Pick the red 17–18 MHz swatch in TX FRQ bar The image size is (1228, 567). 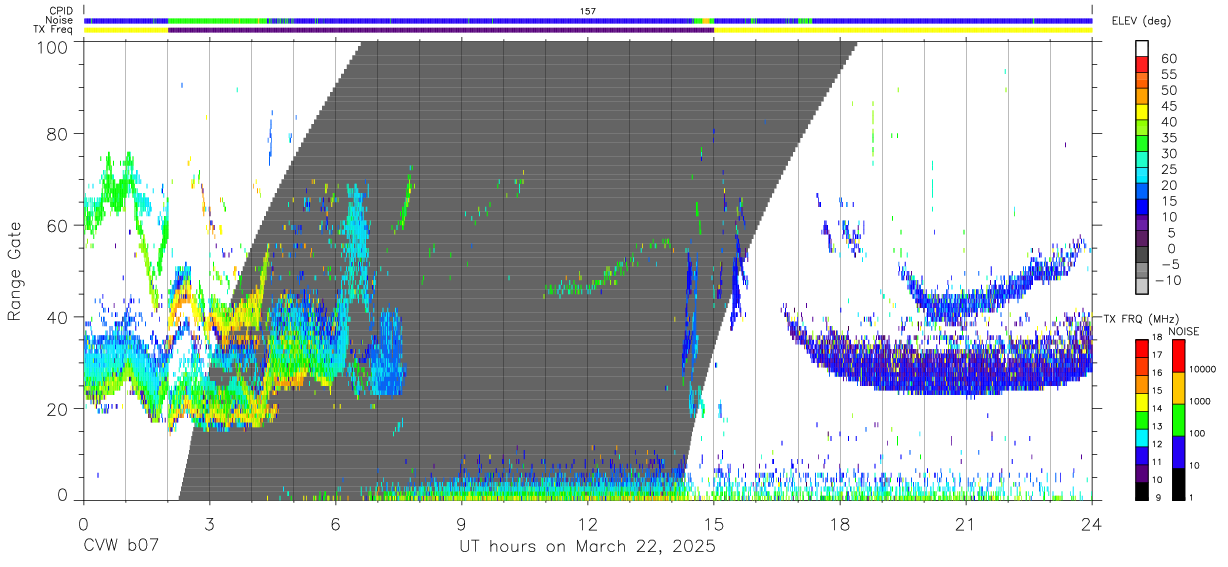1141,349
